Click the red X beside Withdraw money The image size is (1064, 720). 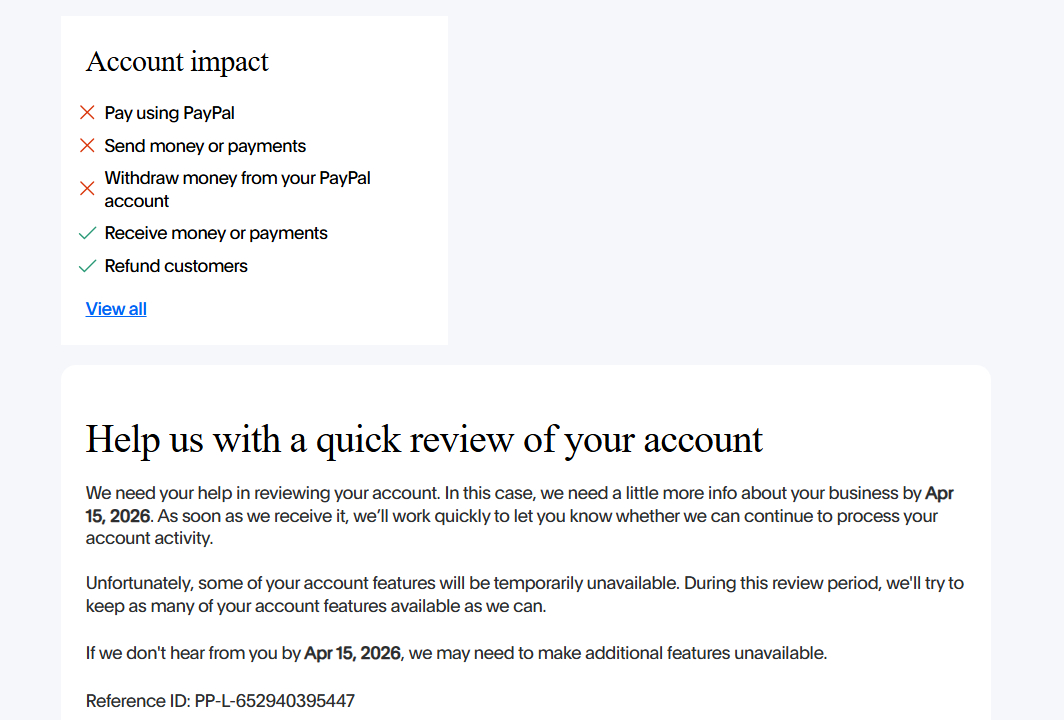(x=87, y=189)
